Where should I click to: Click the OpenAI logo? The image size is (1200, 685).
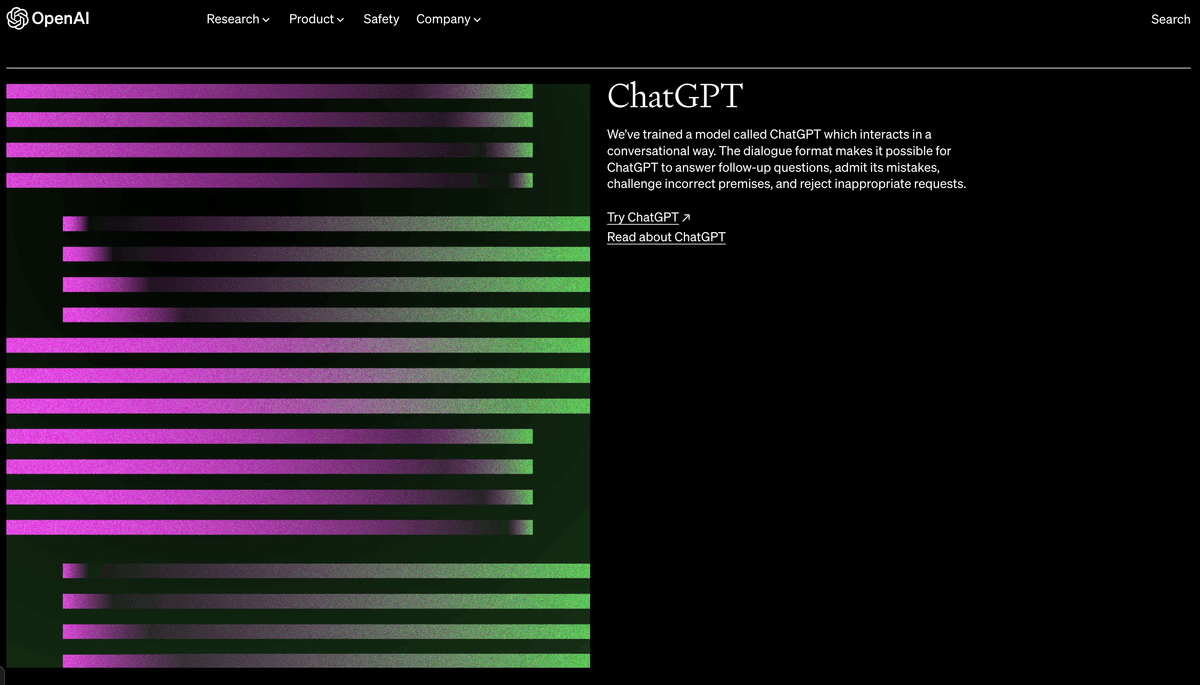click(x=48, y=19)
